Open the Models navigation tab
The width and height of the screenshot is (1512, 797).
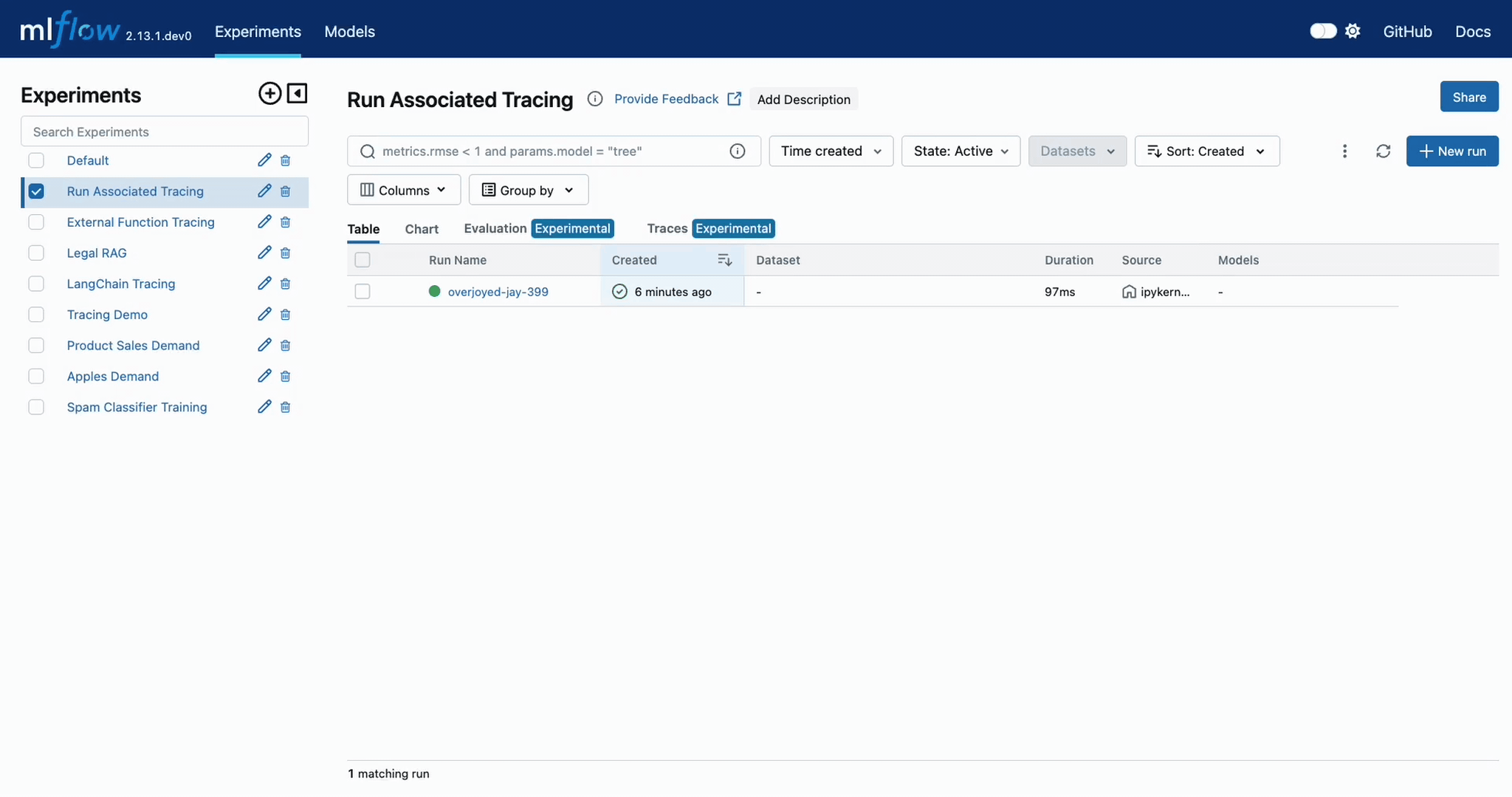point(349,32)
